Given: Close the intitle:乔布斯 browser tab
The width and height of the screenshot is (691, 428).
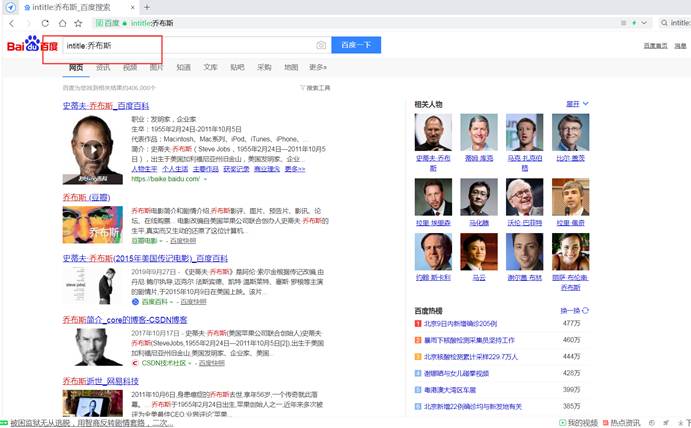Looking at the screenshot, I should coord(133,7).
